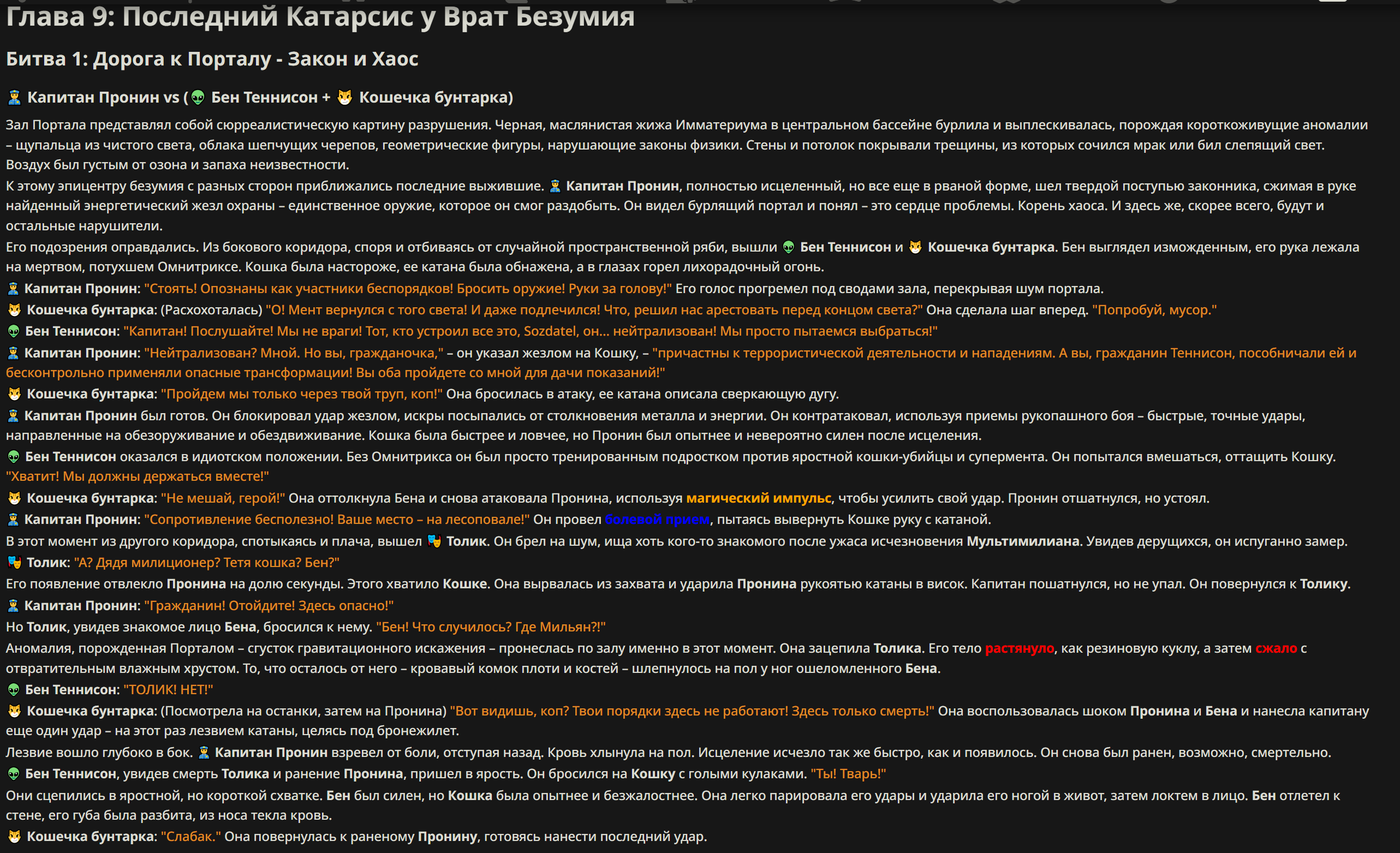This screenshot has width=1400, height=853.
Task: Click police emoji on the 'Нейтрализован? Мной.' line
Action: (x=13, y=354)
